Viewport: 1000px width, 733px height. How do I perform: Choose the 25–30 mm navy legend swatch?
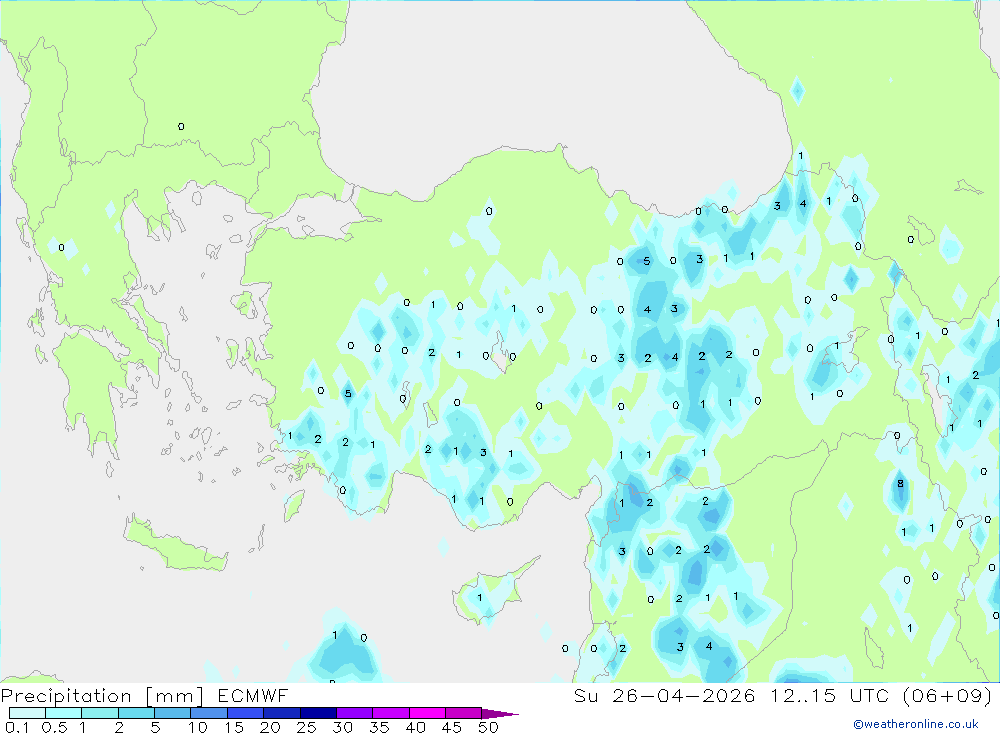318,713
